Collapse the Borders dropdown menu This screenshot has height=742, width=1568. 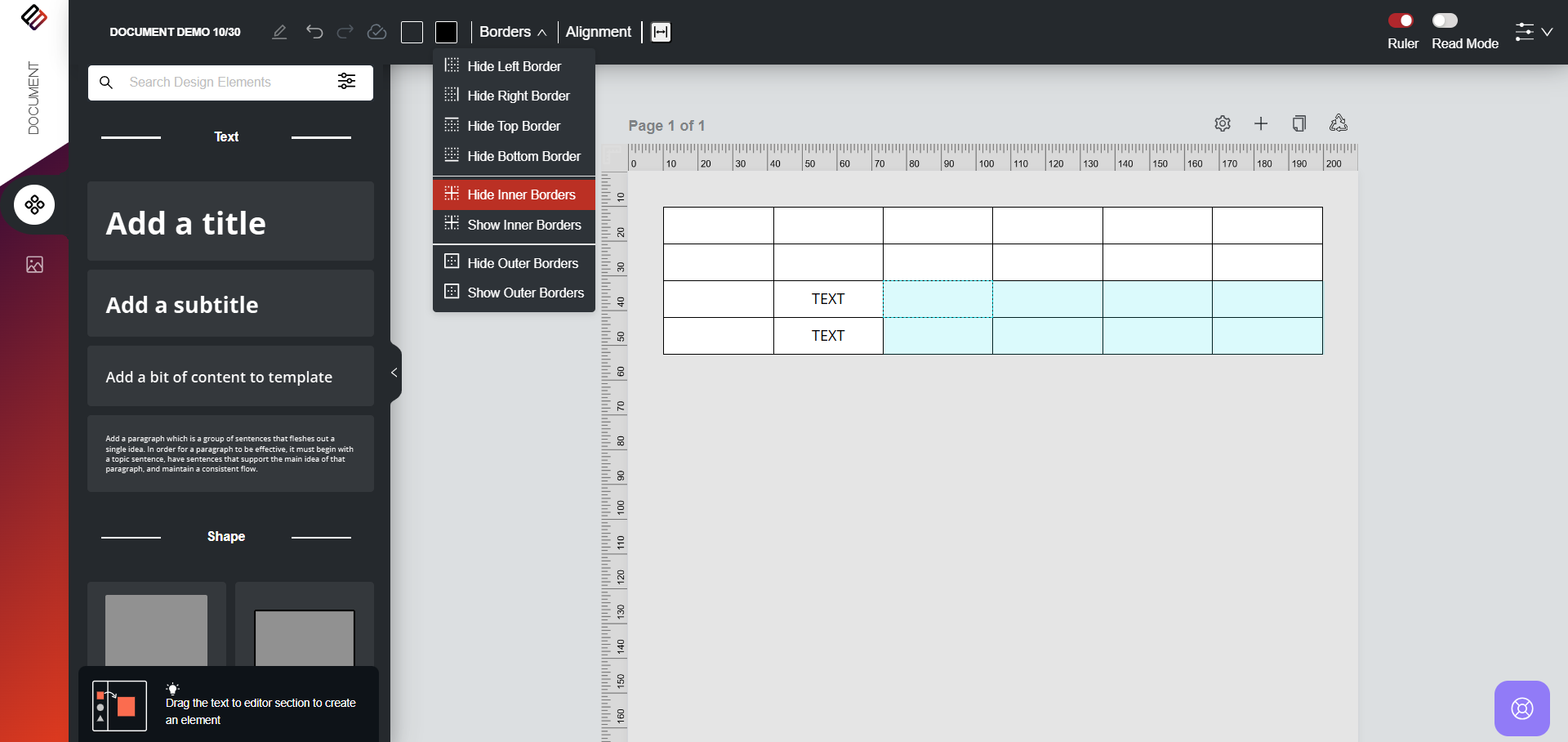[x=512, y=32]
